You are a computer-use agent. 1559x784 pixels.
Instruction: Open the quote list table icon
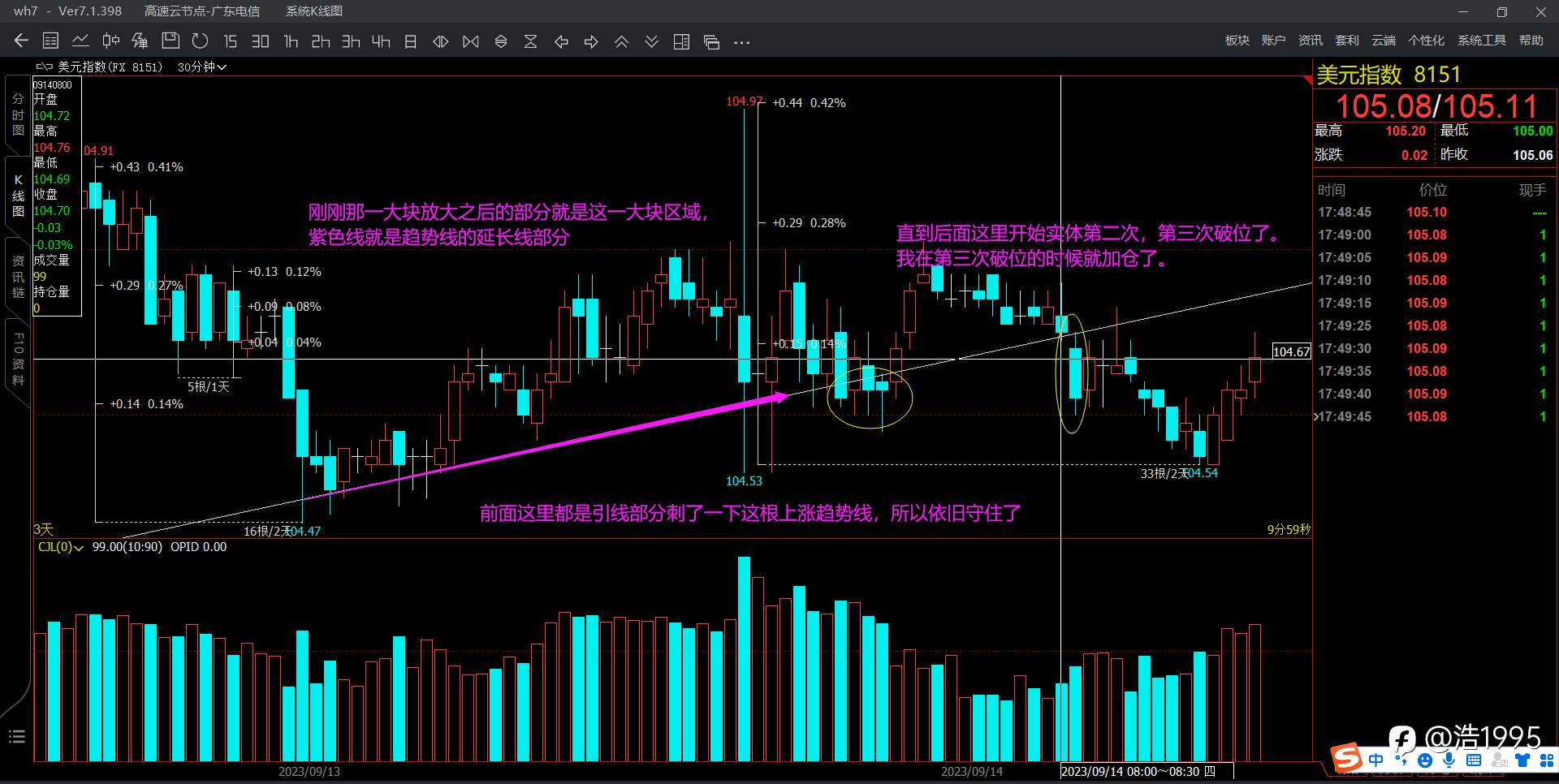coord(50,41)
